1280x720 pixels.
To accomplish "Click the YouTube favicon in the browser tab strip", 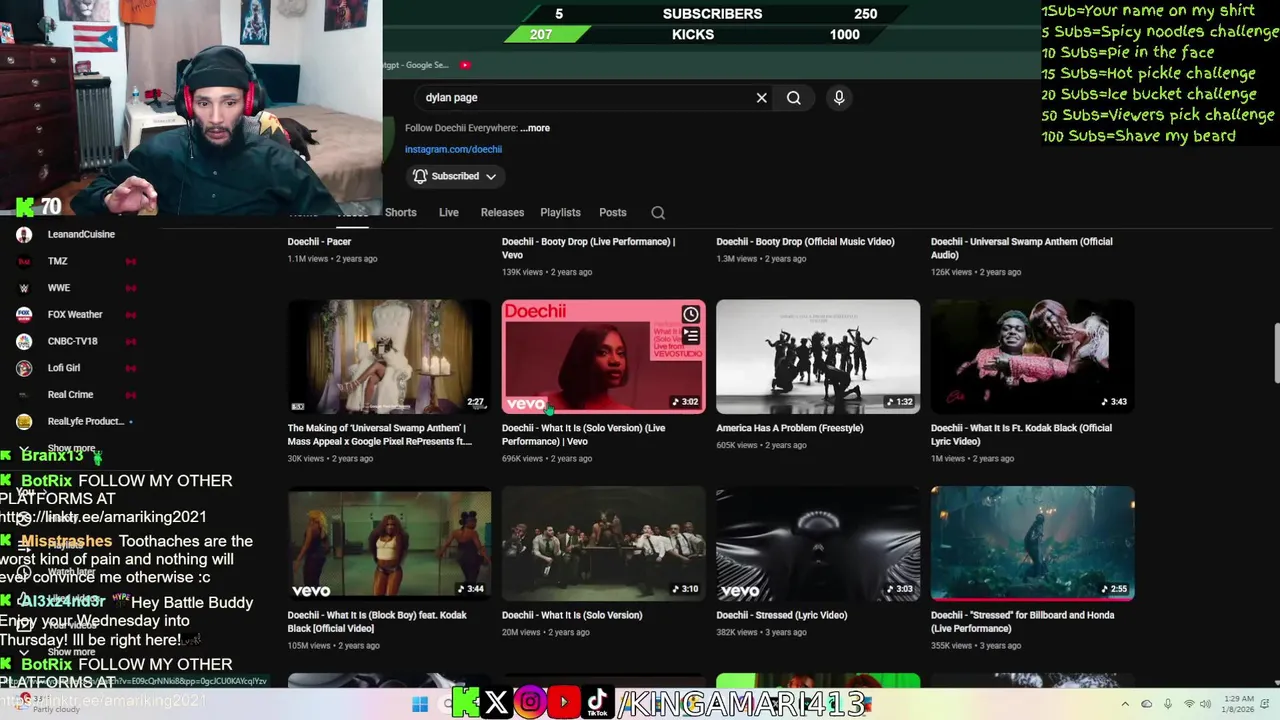I will 465,65.
